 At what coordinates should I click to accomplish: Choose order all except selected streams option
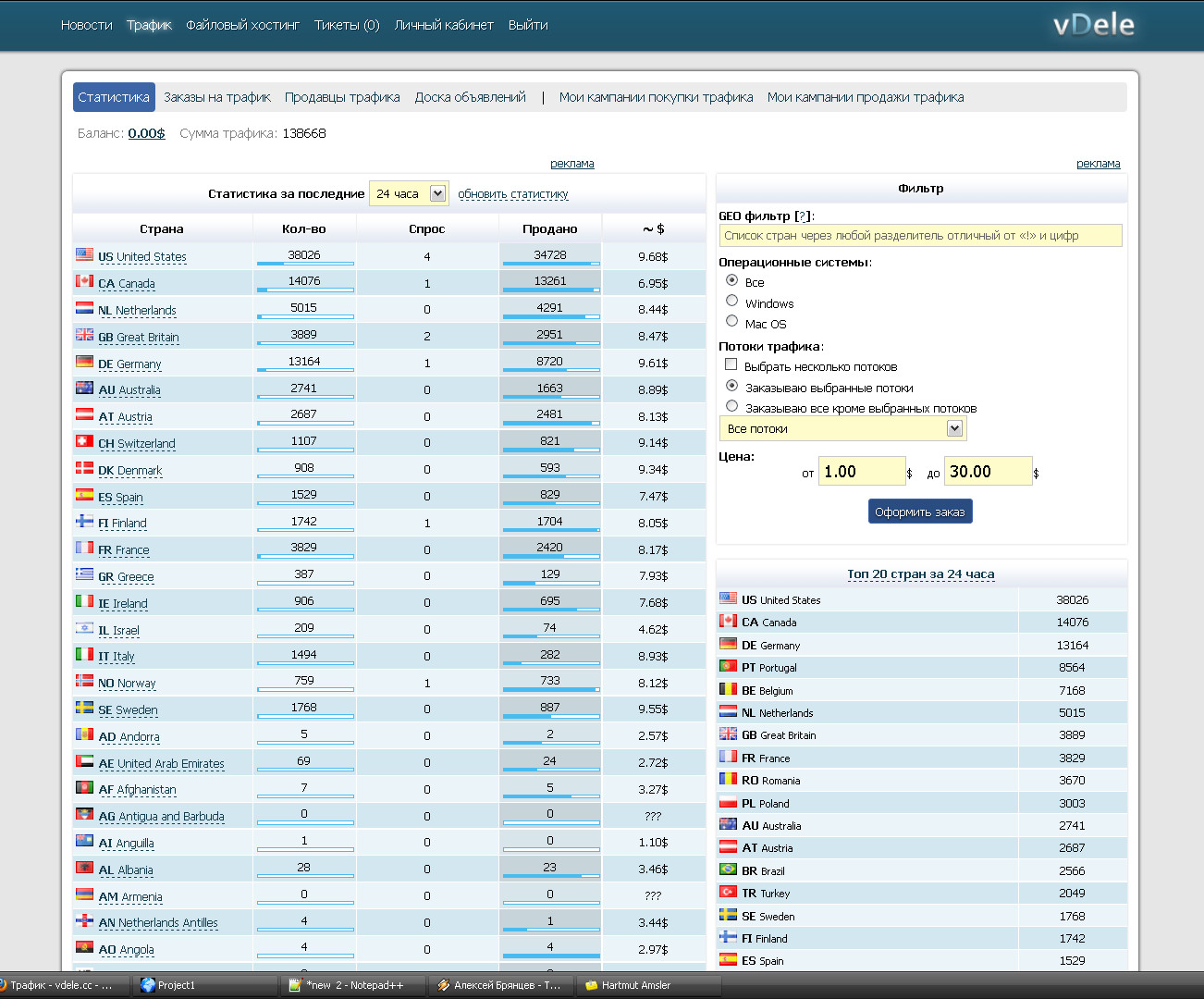731,406
